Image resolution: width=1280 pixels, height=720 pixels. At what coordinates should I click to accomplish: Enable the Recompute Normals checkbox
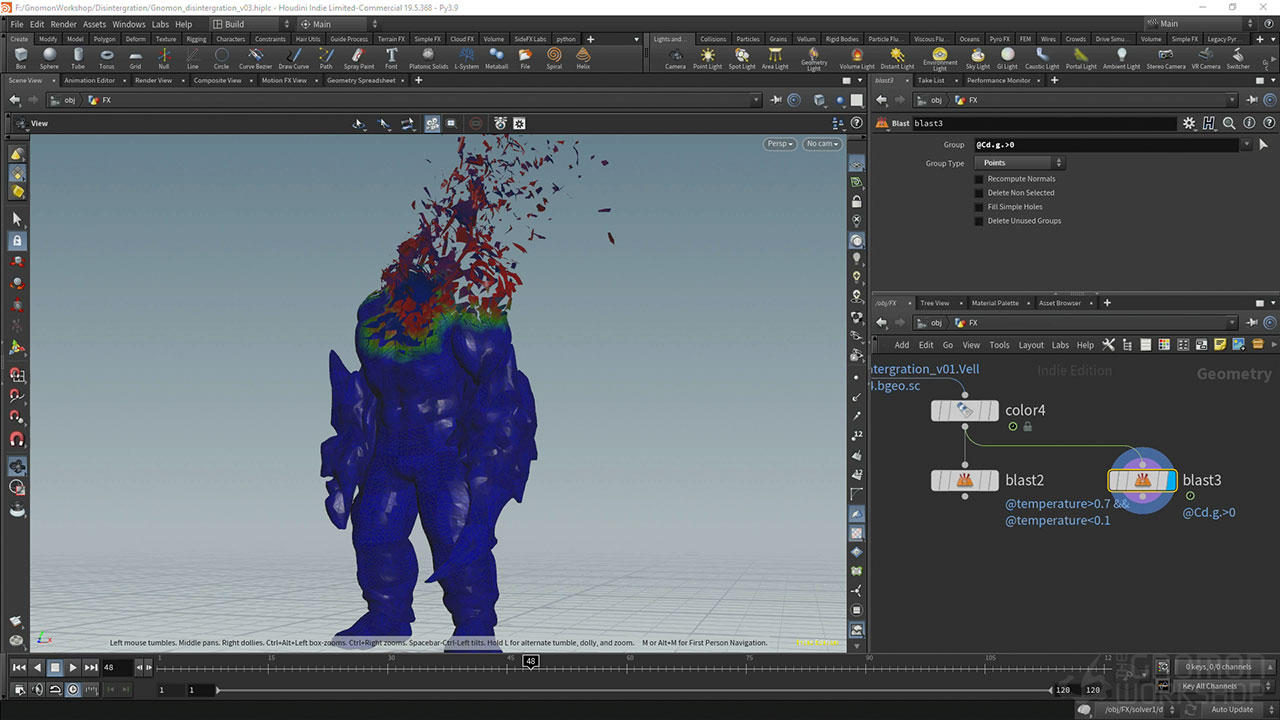(x=979, y=179)
